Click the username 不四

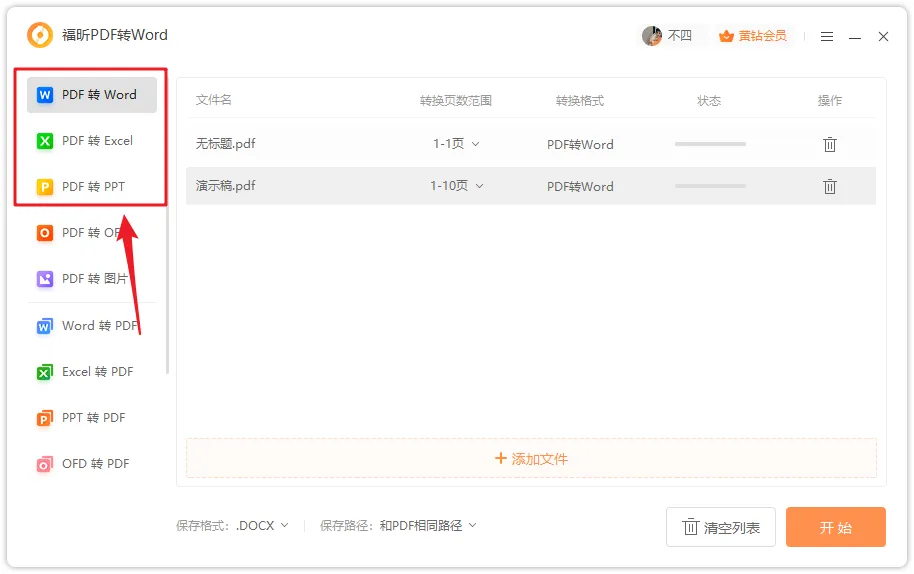click(679, 36)
